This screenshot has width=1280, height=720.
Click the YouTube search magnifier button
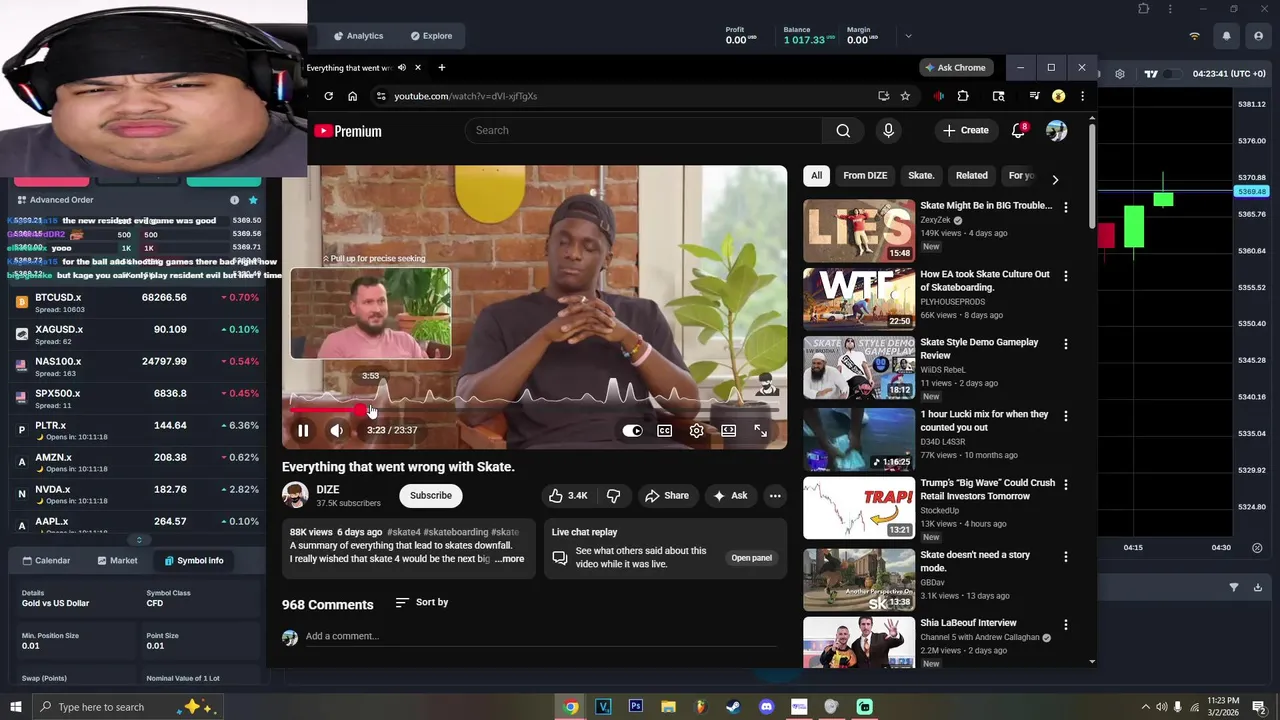pyautogui.click(x=843, y=131)
